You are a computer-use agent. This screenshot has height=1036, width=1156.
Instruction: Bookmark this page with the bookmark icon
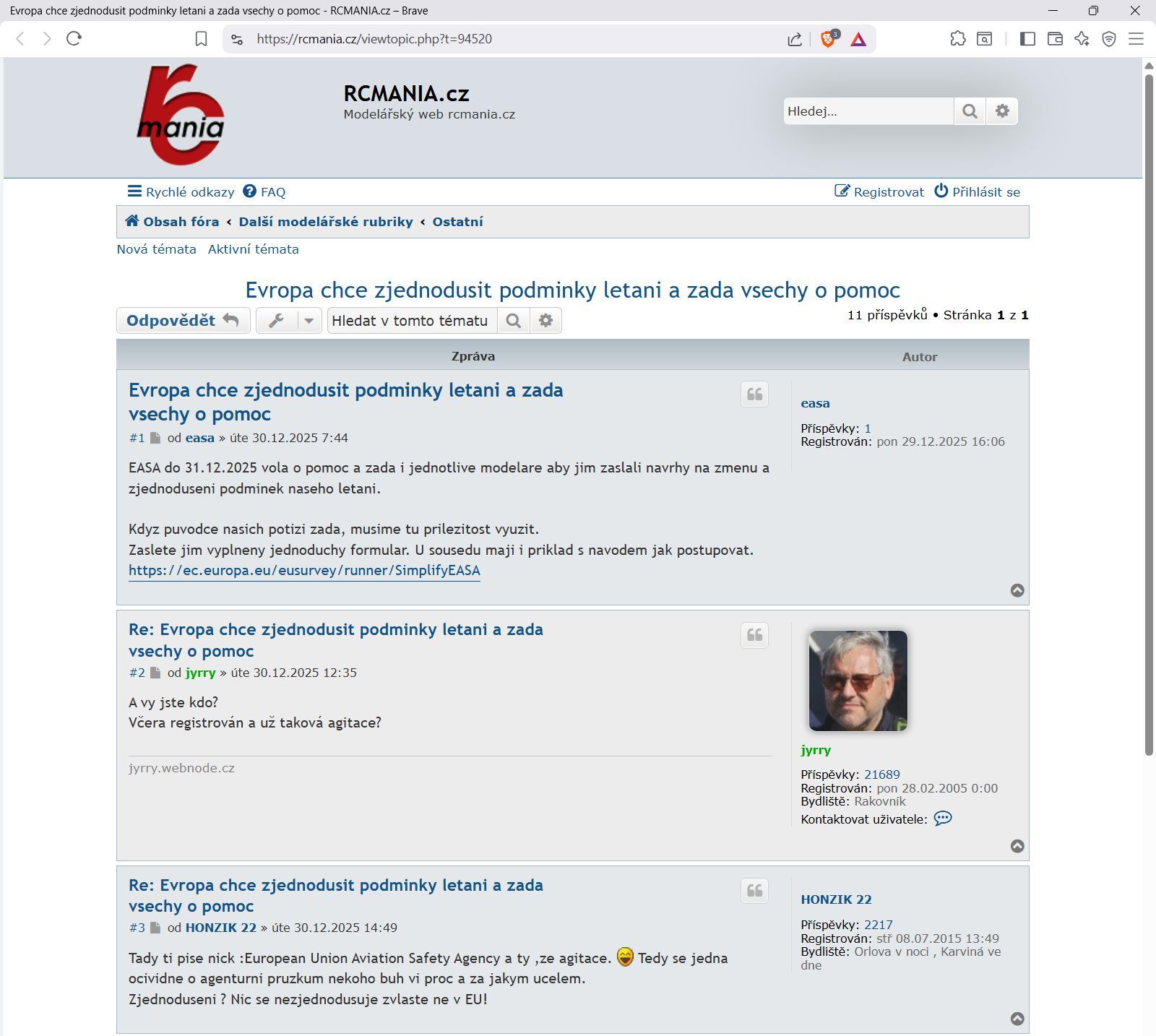pos(202,39)
